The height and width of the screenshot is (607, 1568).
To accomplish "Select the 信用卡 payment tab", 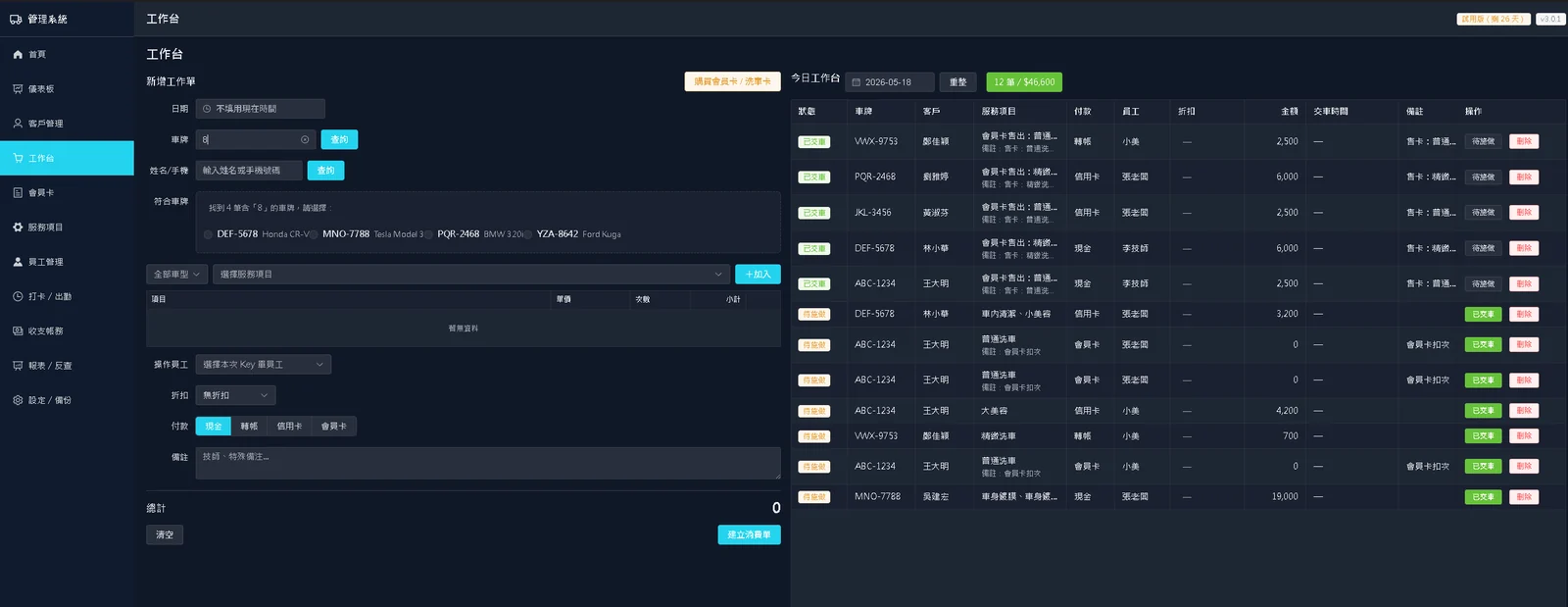I will 289,427.
